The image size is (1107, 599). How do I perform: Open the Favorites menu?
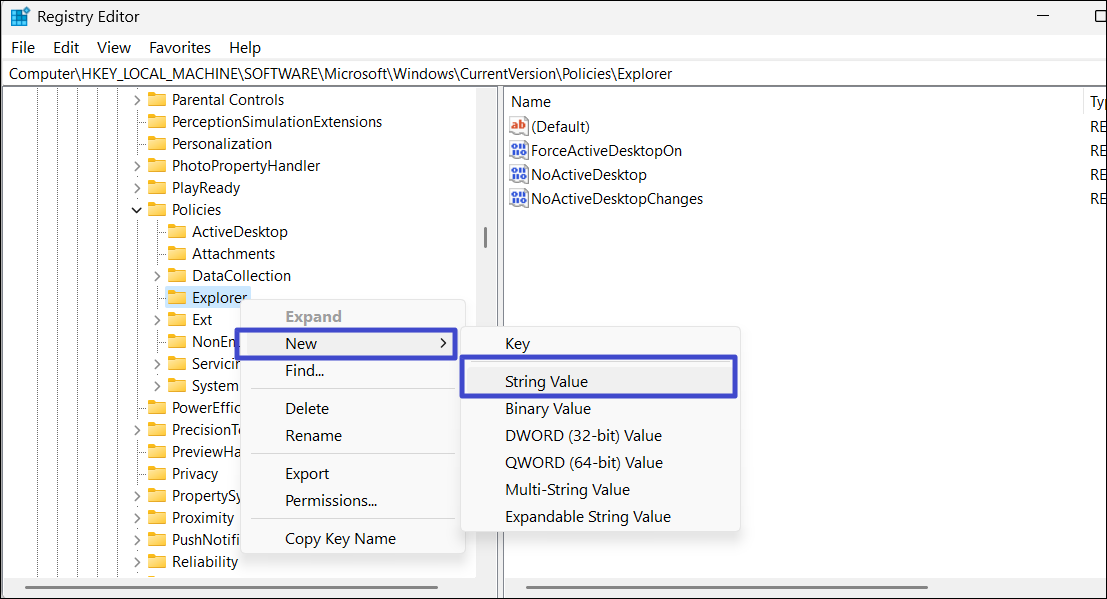click(179, 47)
